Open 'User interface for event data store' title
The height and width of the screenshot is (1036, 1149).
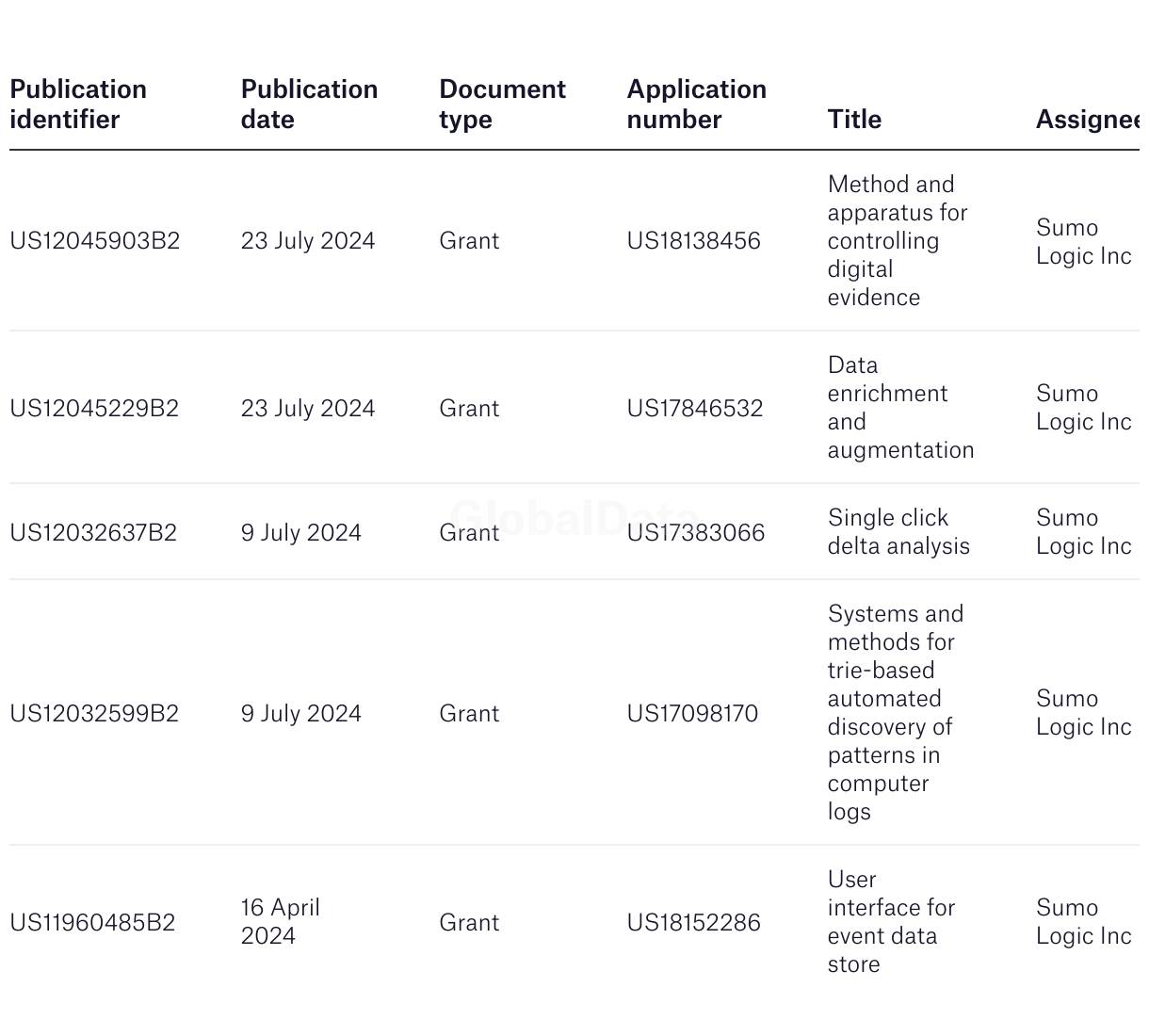pos(891,922)
